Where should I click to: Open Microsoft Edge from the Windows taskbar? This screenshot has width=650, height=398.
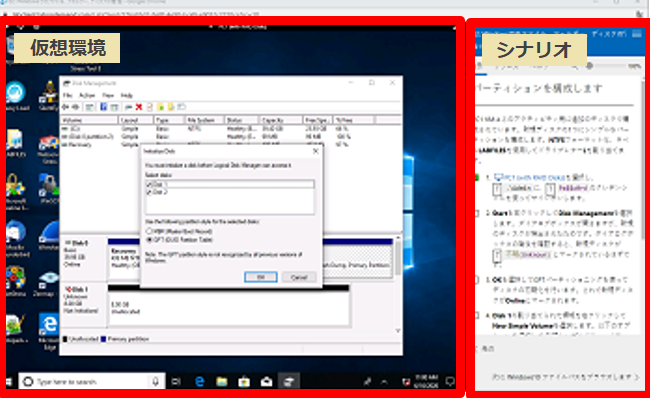[x=200, y=381]
